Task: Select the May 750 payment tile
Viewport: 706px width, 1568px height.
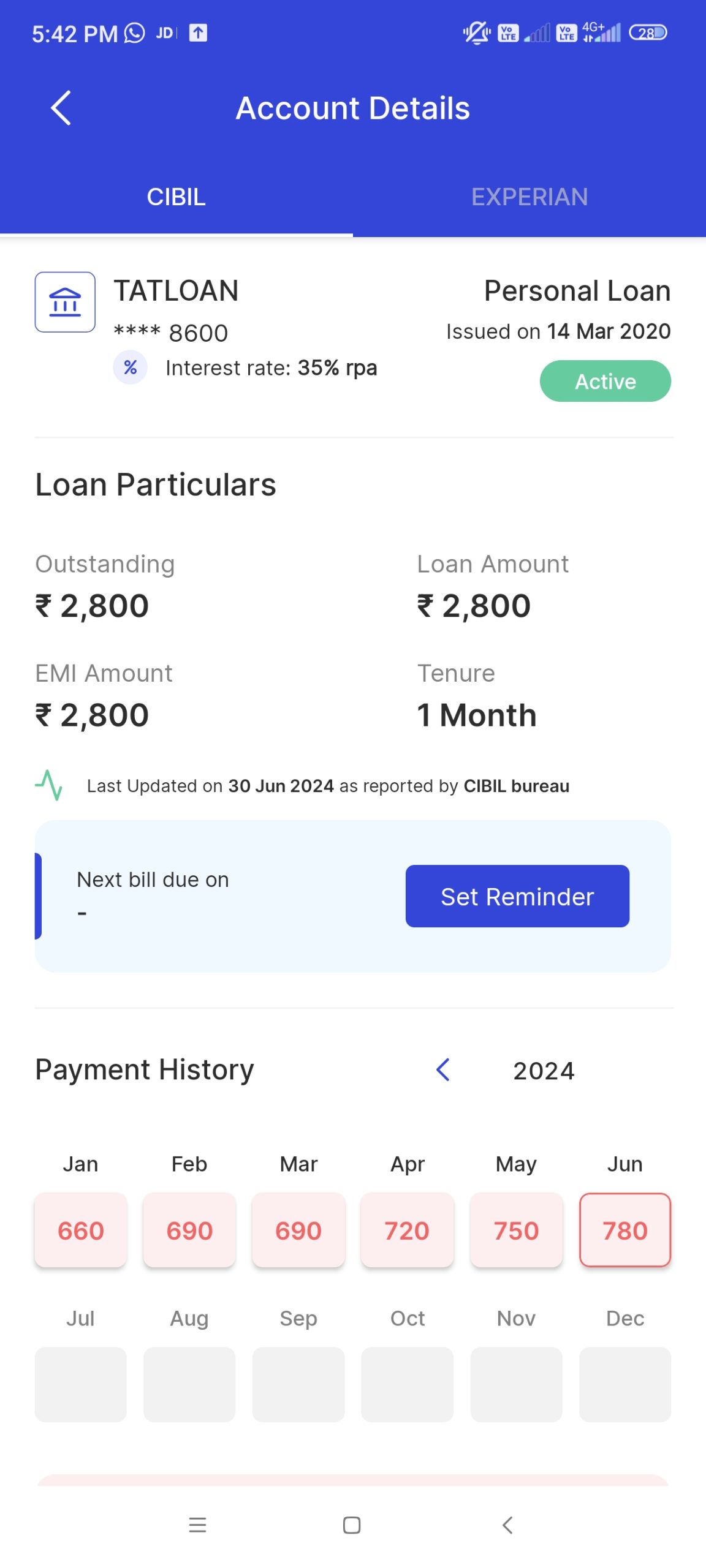Action: pyautogui.click(x=516, y=1230)
